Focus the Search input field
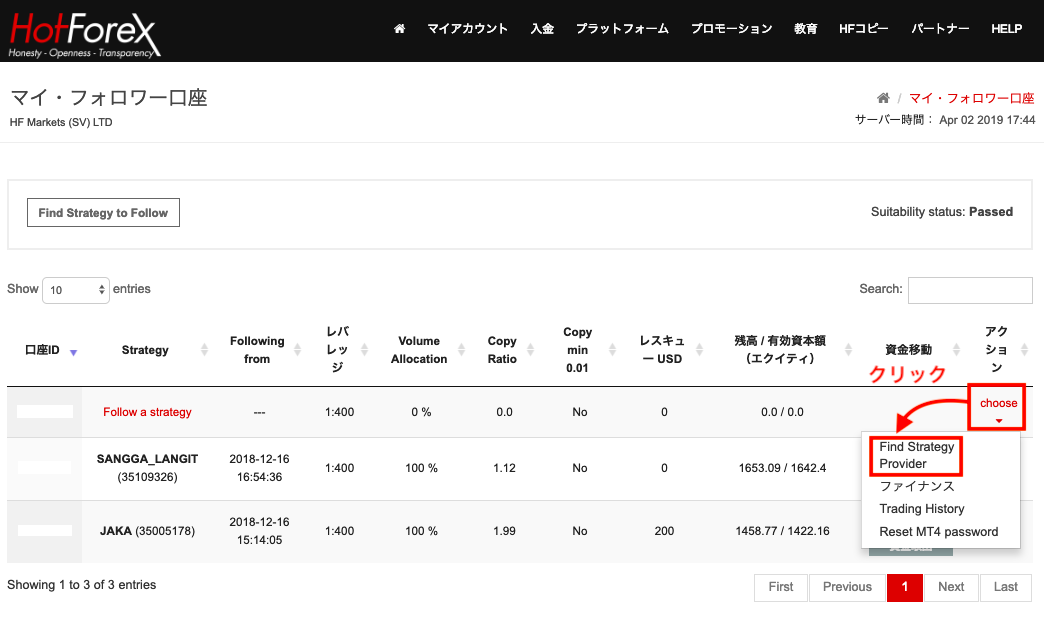The height and width of the screenshot is (620, 1044). pyautogui.click(x=970, y=290)
